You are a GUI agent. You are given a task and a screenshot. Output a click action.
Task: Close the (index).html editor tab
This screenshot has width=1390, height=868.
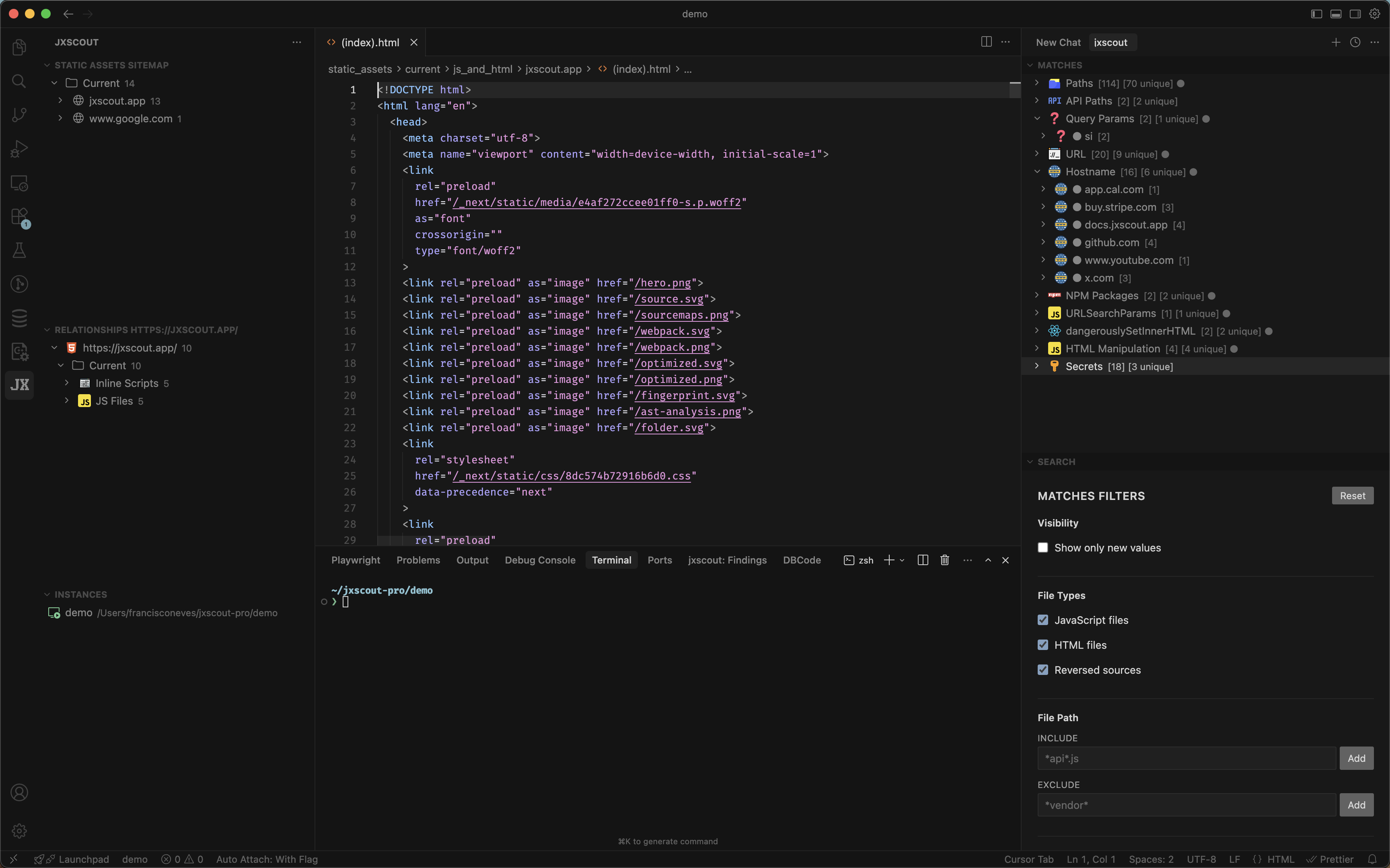coord(414,43)
